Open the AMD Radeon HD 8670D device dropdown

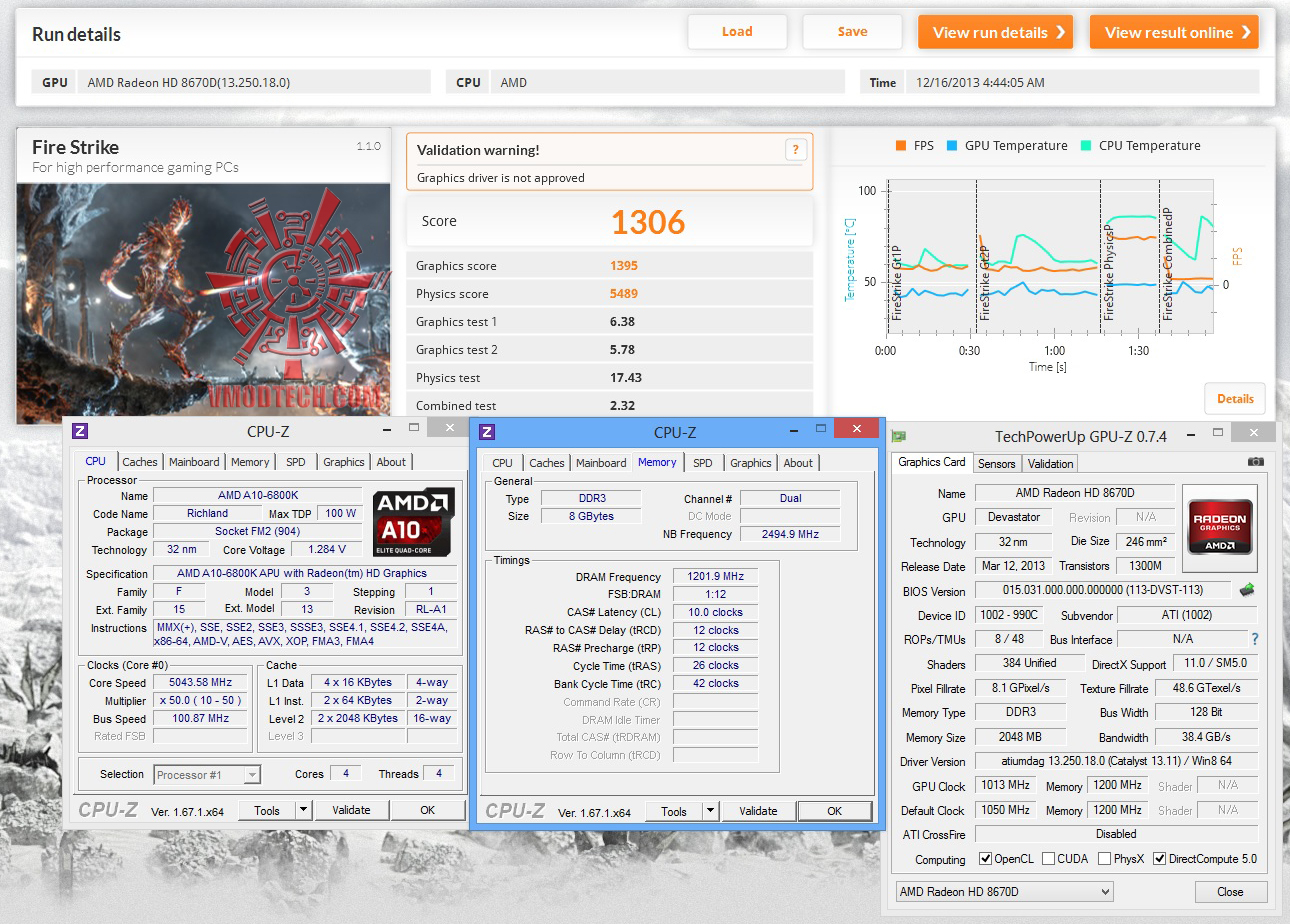tap(1004, 891)
